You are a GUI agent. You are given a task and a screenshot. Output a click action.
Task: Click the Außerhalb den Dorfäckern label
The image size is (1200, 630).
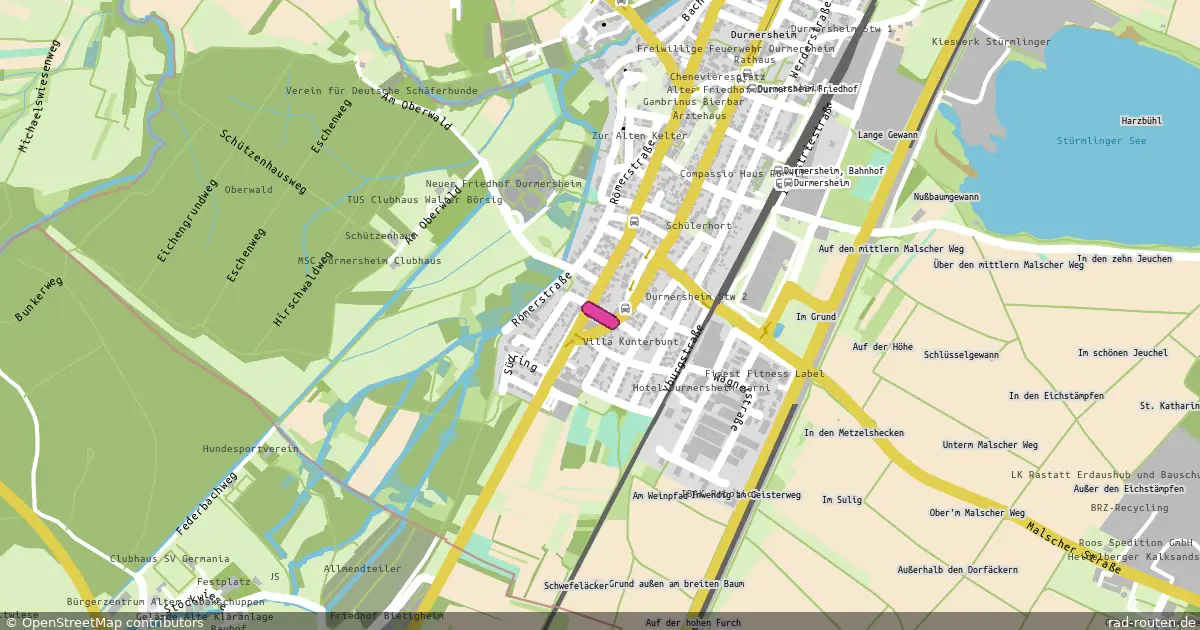click(957, 570)
